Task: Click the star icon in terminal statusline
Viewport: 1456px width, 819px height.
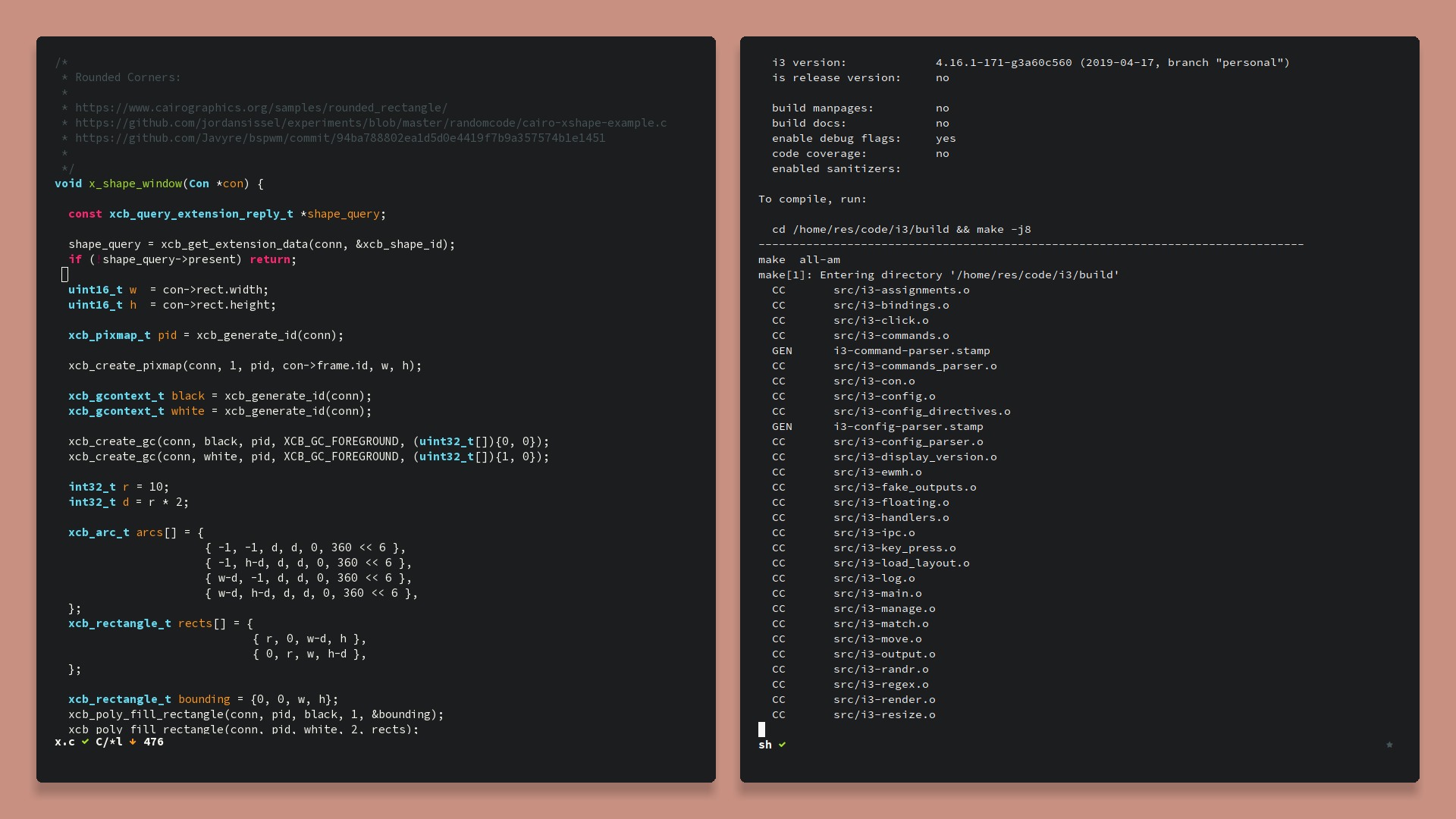Action: coord(1389,745)
